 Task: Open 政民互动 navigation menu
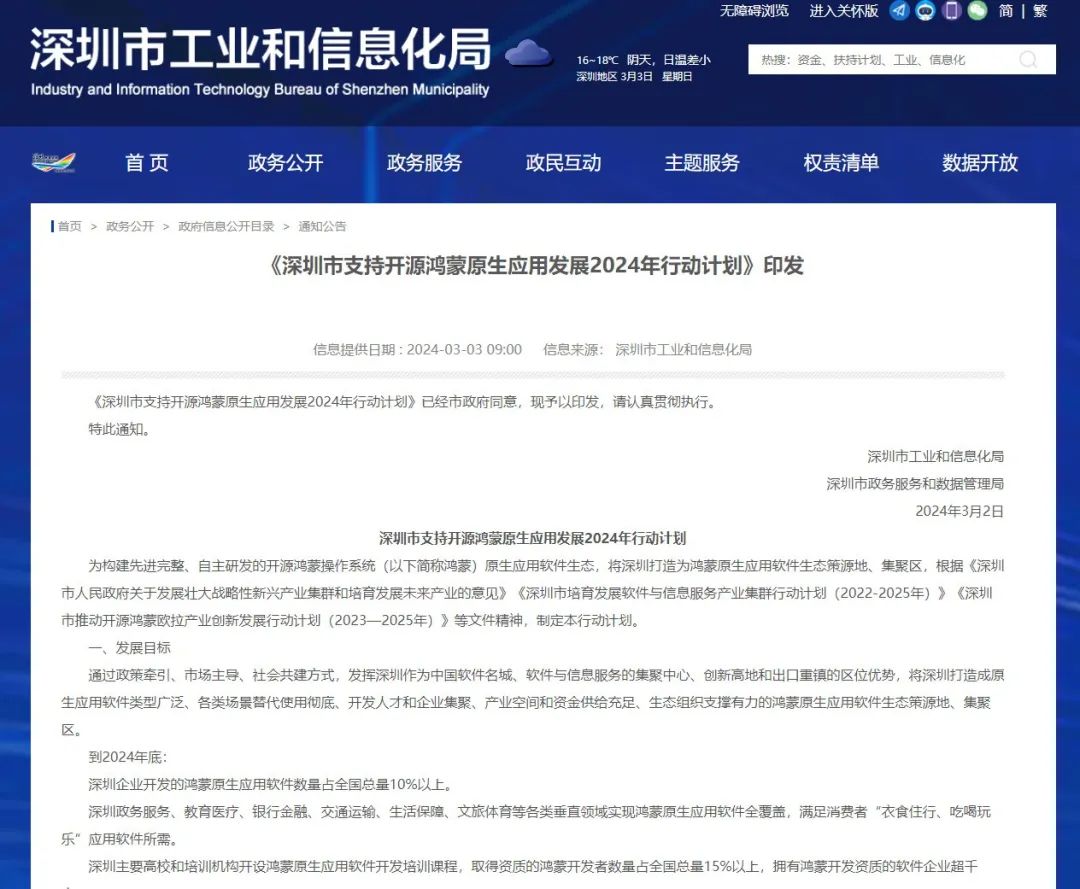point(563,163)
